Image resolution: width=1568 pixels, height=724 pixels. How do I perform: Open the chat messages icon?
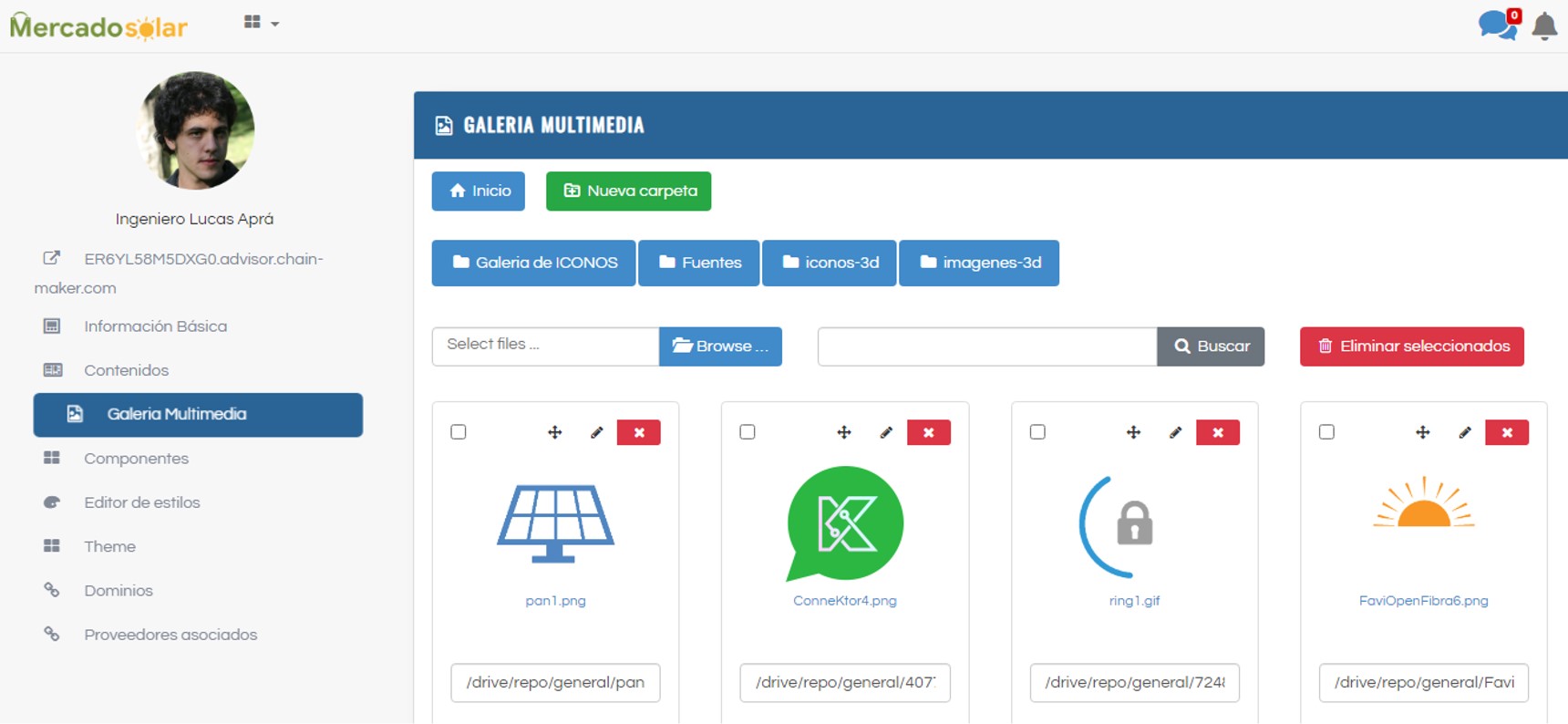click(x=1496, y=25)
